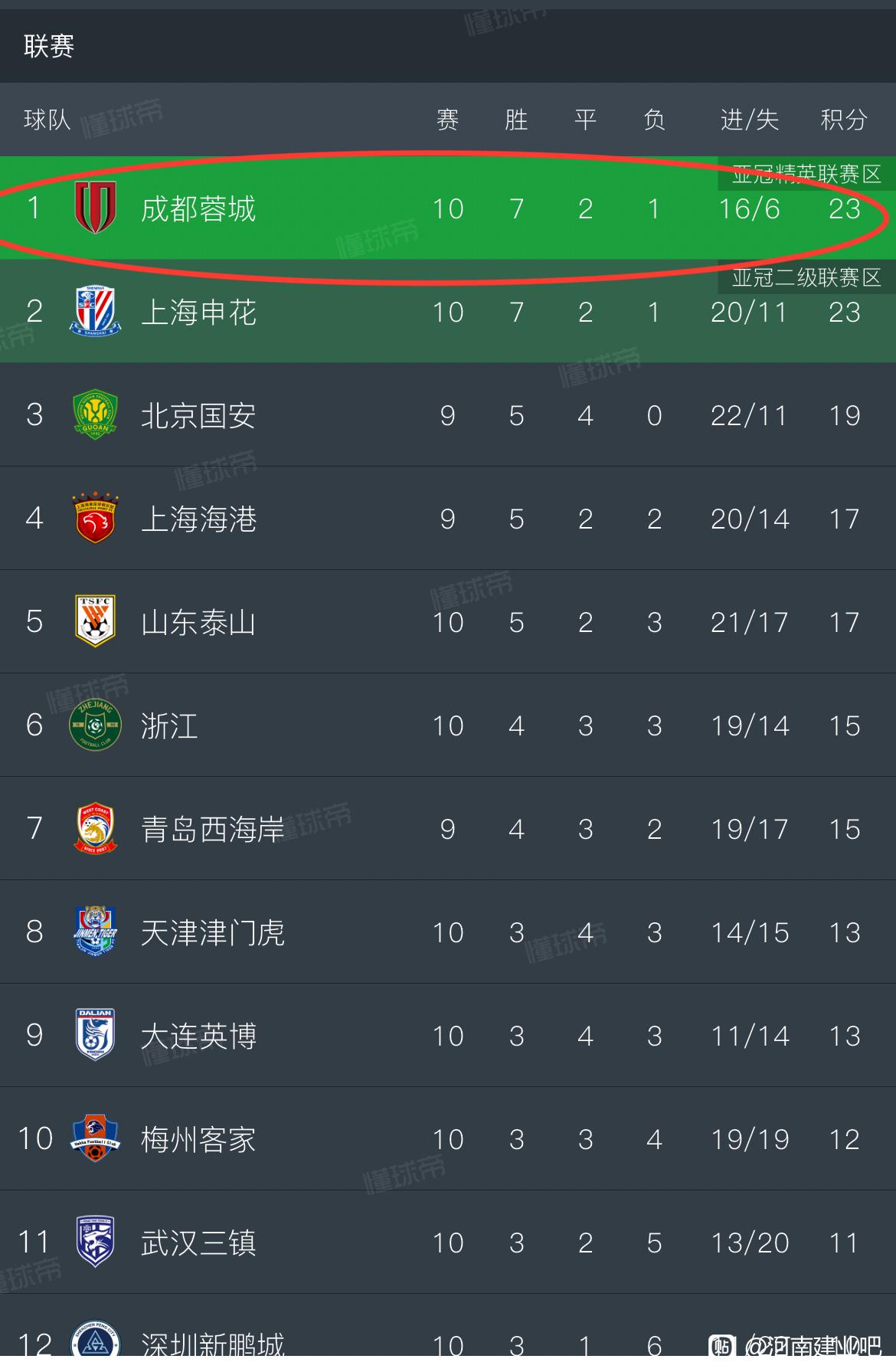This screenshot has height=1372, width=896.
Task: Open the 青岛西海岸 club badge
Action: click(x=96, y=828)
